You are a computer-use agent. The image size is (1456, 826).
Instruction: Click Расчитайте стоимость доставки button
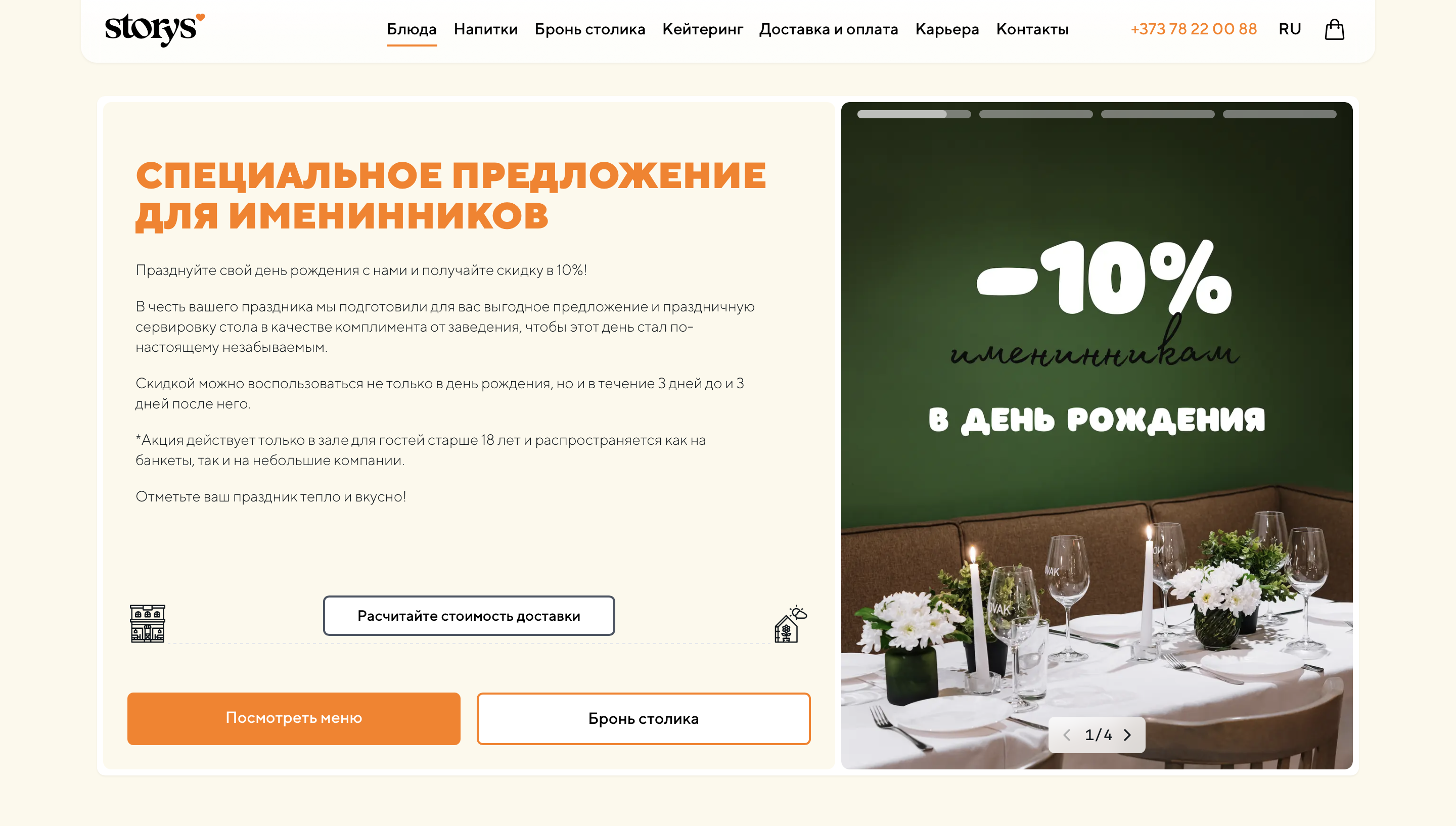pyautogui.click(x=469, y=616)
